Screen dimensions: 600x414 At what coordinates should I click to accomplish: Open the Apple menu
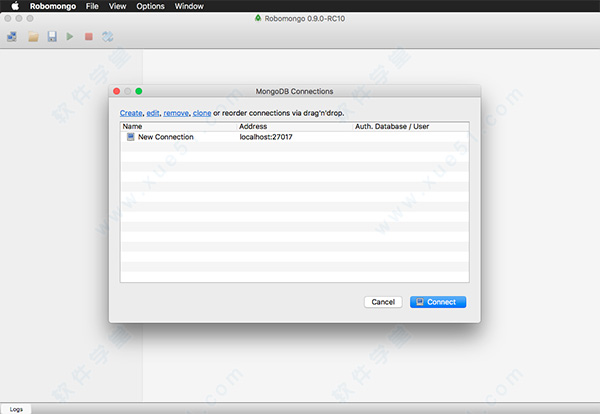15,6
